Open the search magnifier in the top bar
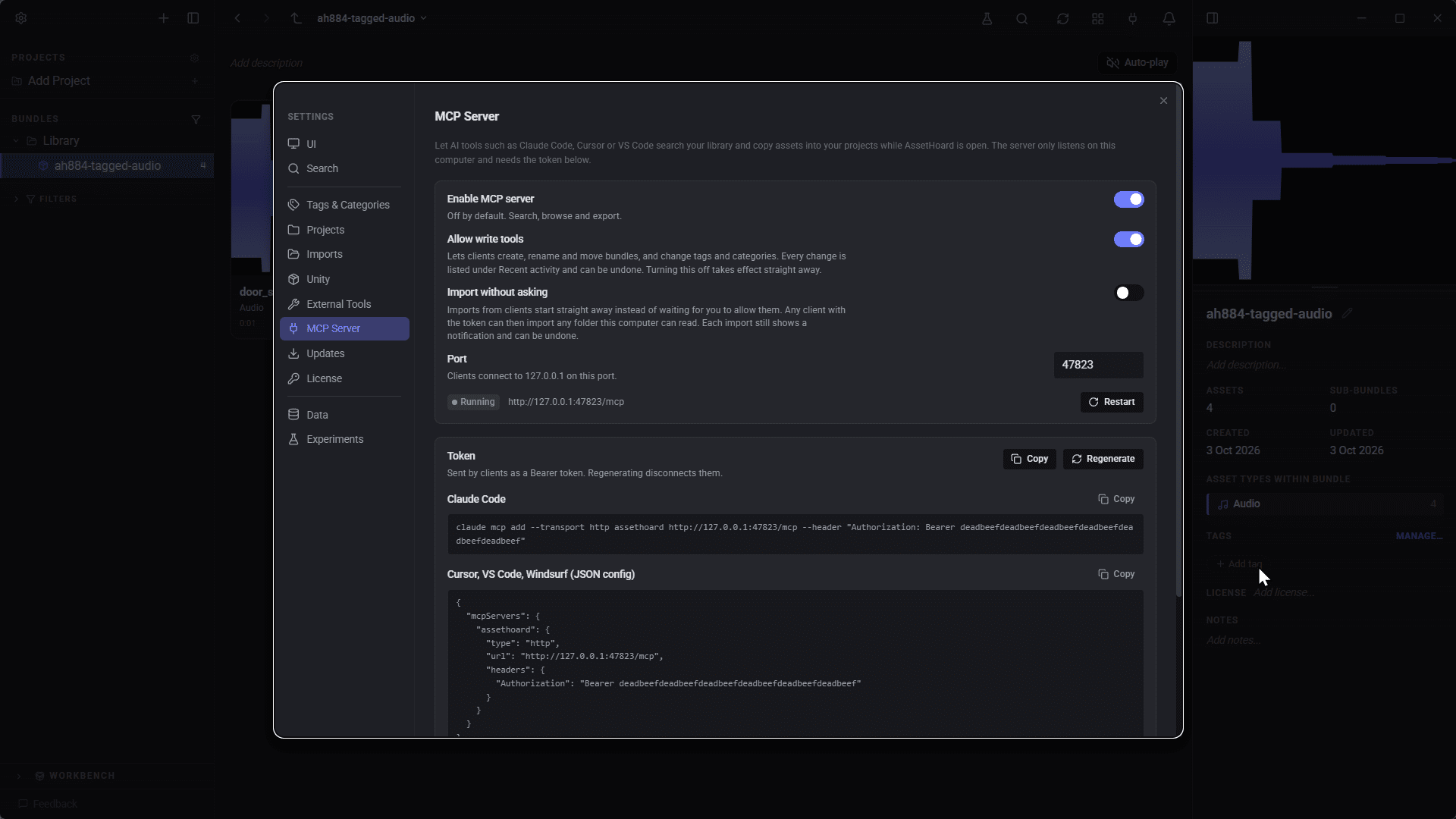The height and width of the screenshot is (819, 1456). [1022, 18]
